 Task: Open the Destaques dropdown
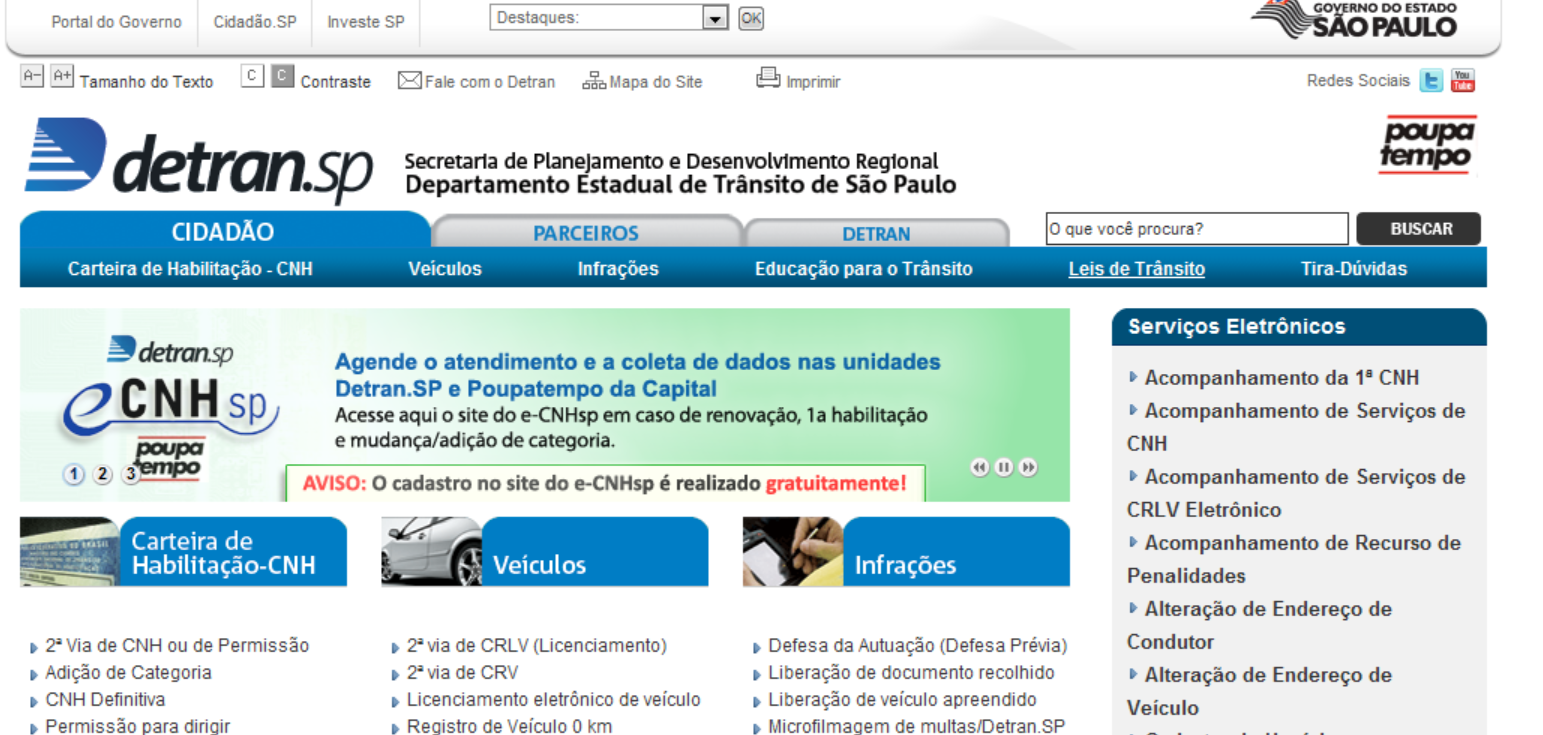pos(607,19)
